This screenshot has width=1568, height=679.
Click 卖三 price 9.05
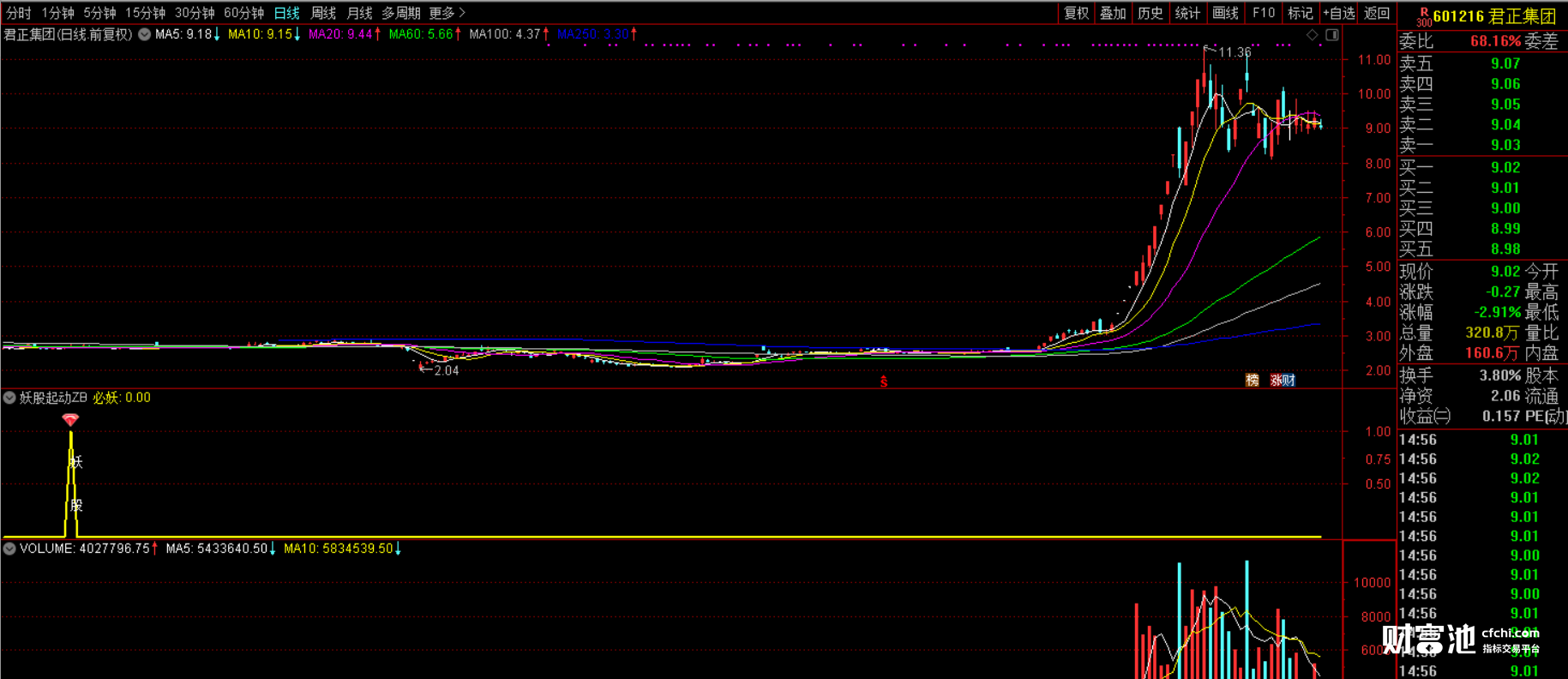tap(1505, 105)
